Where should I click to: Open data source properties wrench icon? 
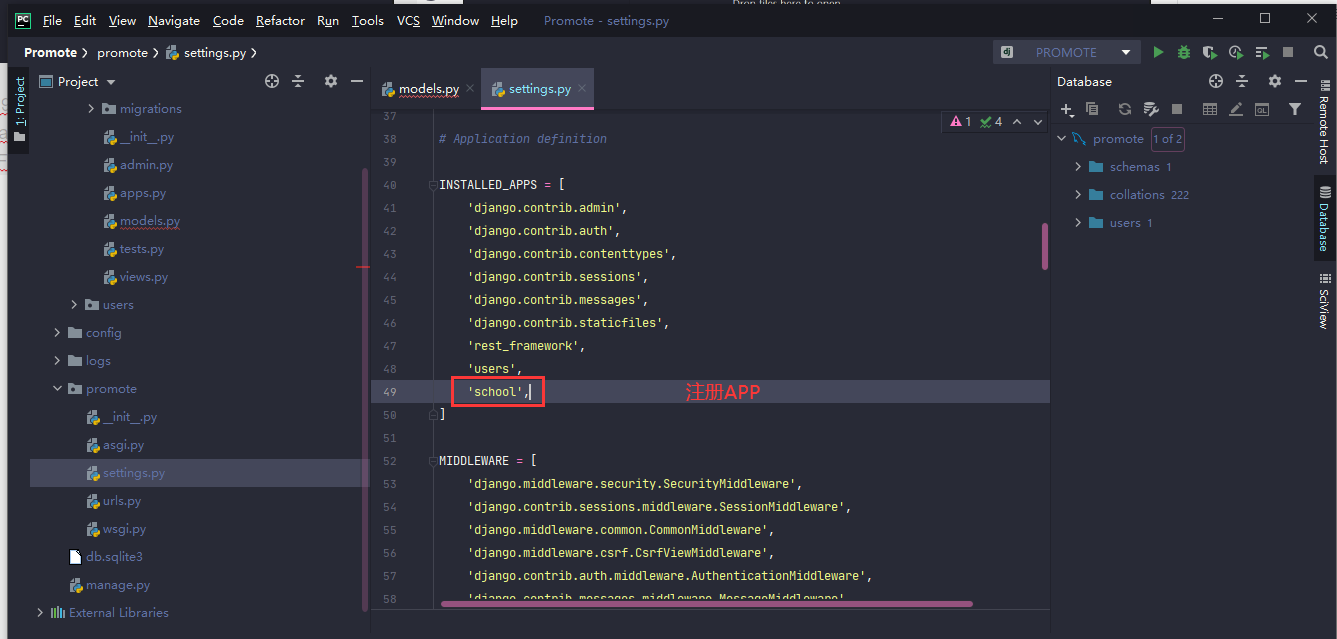[1151, 109]
